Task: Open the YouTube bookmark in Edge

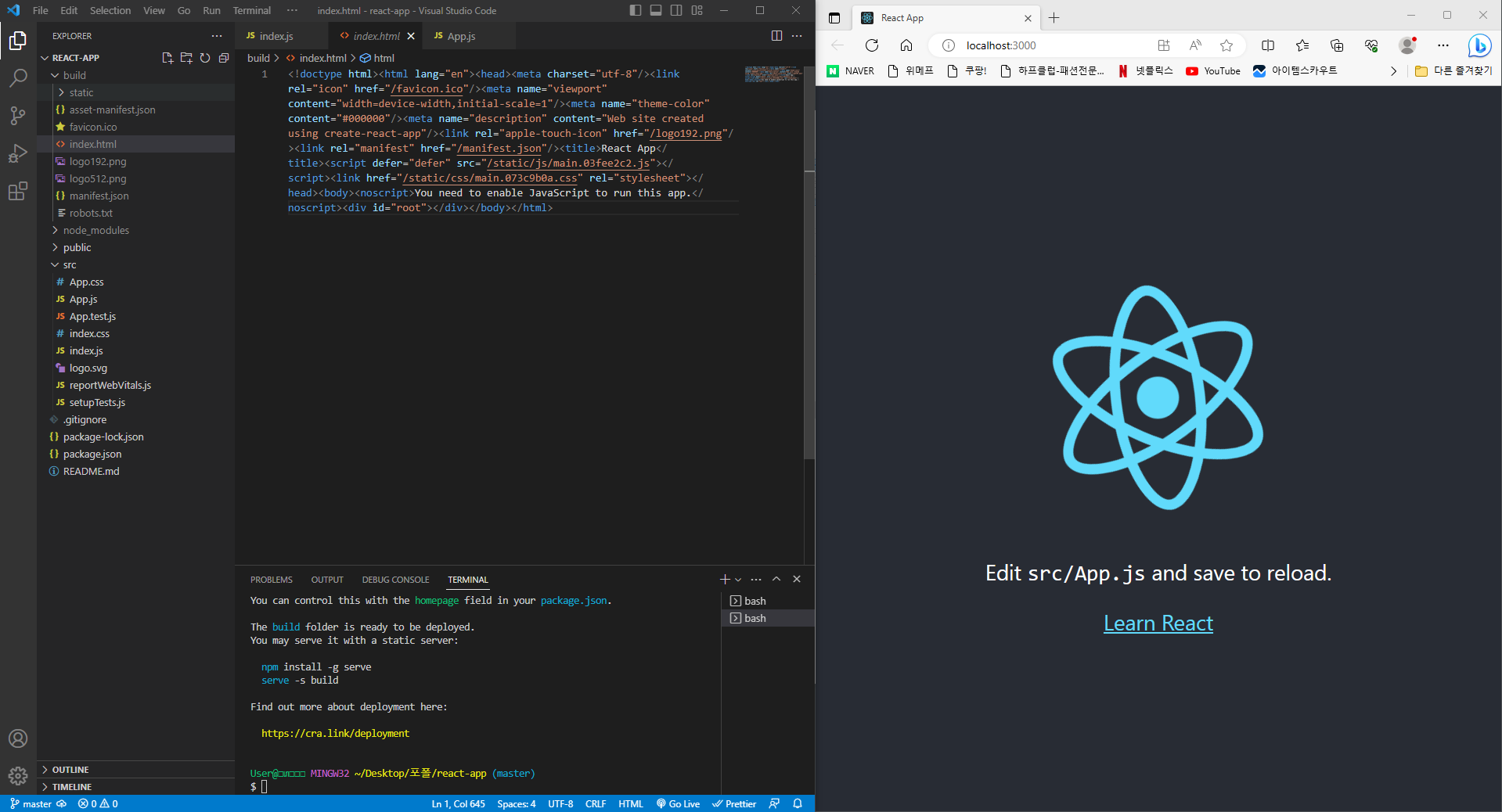Action: pyautogui.click(x=1213, y=70)
